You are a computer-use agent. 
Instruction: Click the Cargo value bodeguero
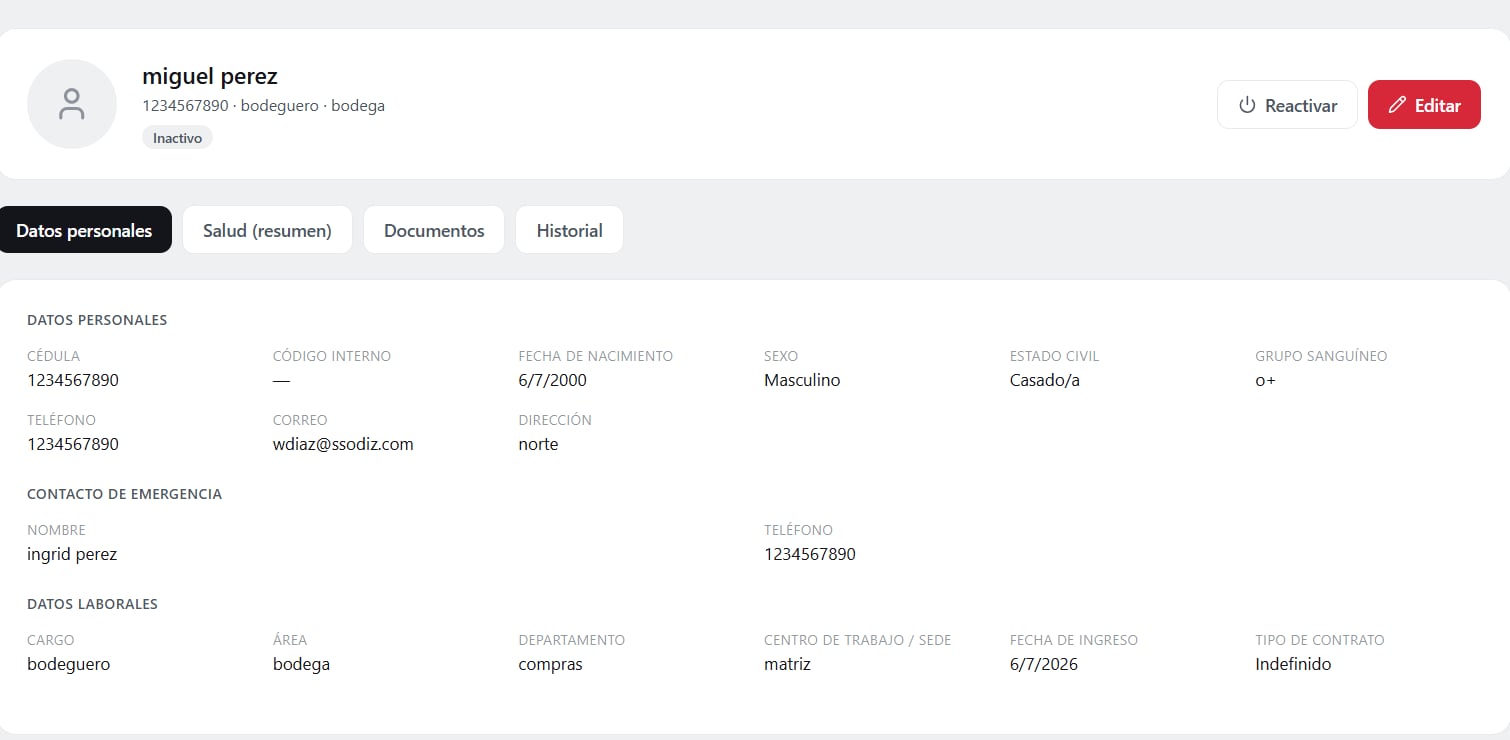tap(68, 664)
